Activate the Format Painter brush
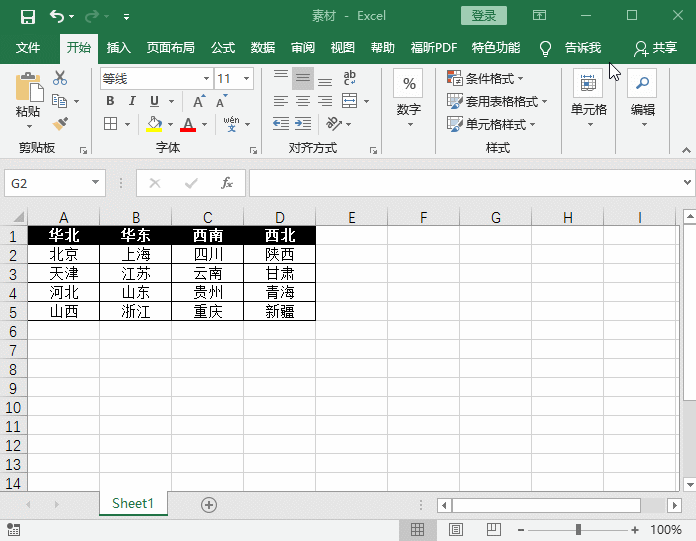Viewport: 696px width, 541px height. coord(60,124)
